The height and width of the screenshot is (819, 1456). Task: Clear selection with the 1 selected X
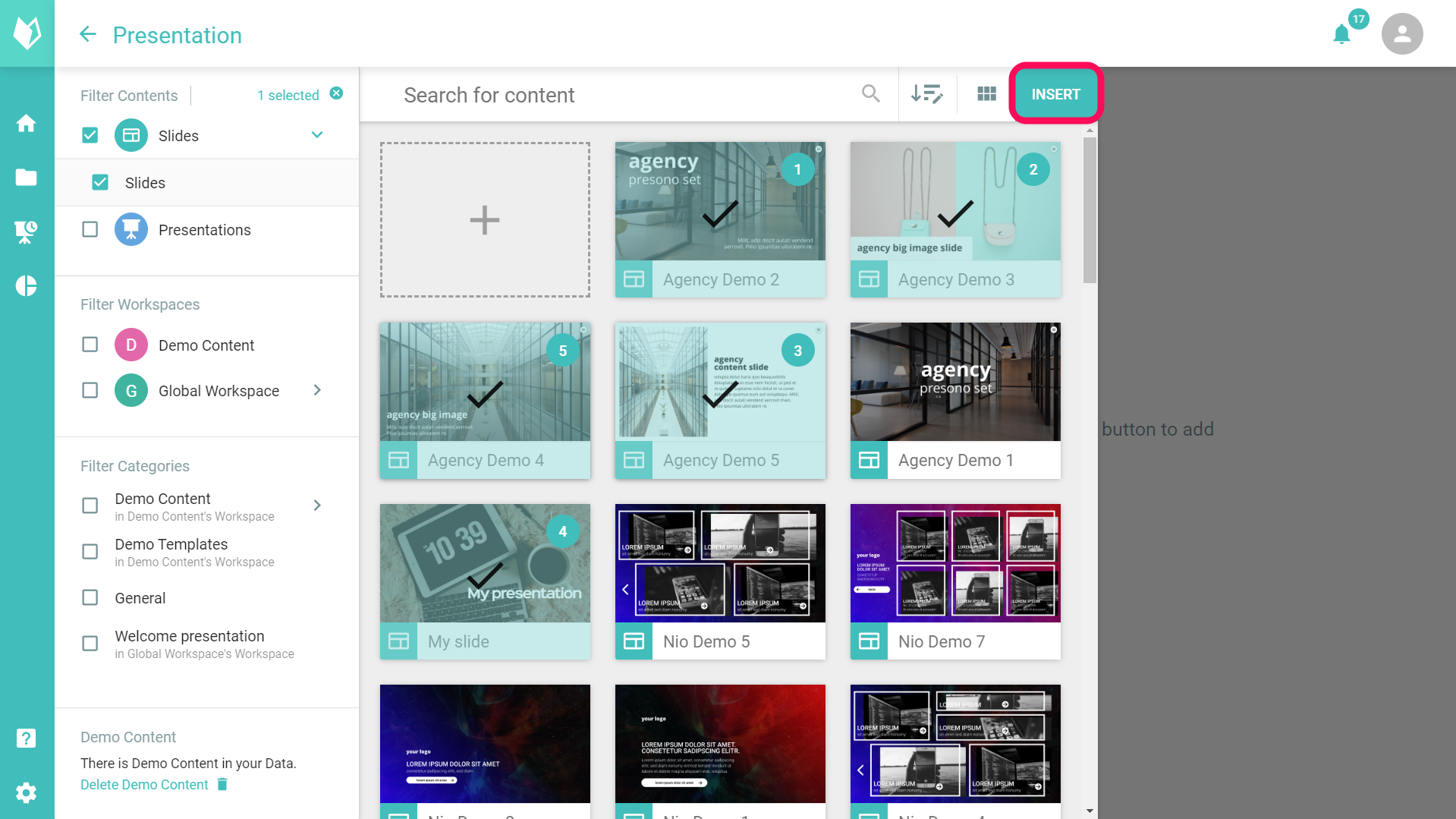tap(336, 93)
